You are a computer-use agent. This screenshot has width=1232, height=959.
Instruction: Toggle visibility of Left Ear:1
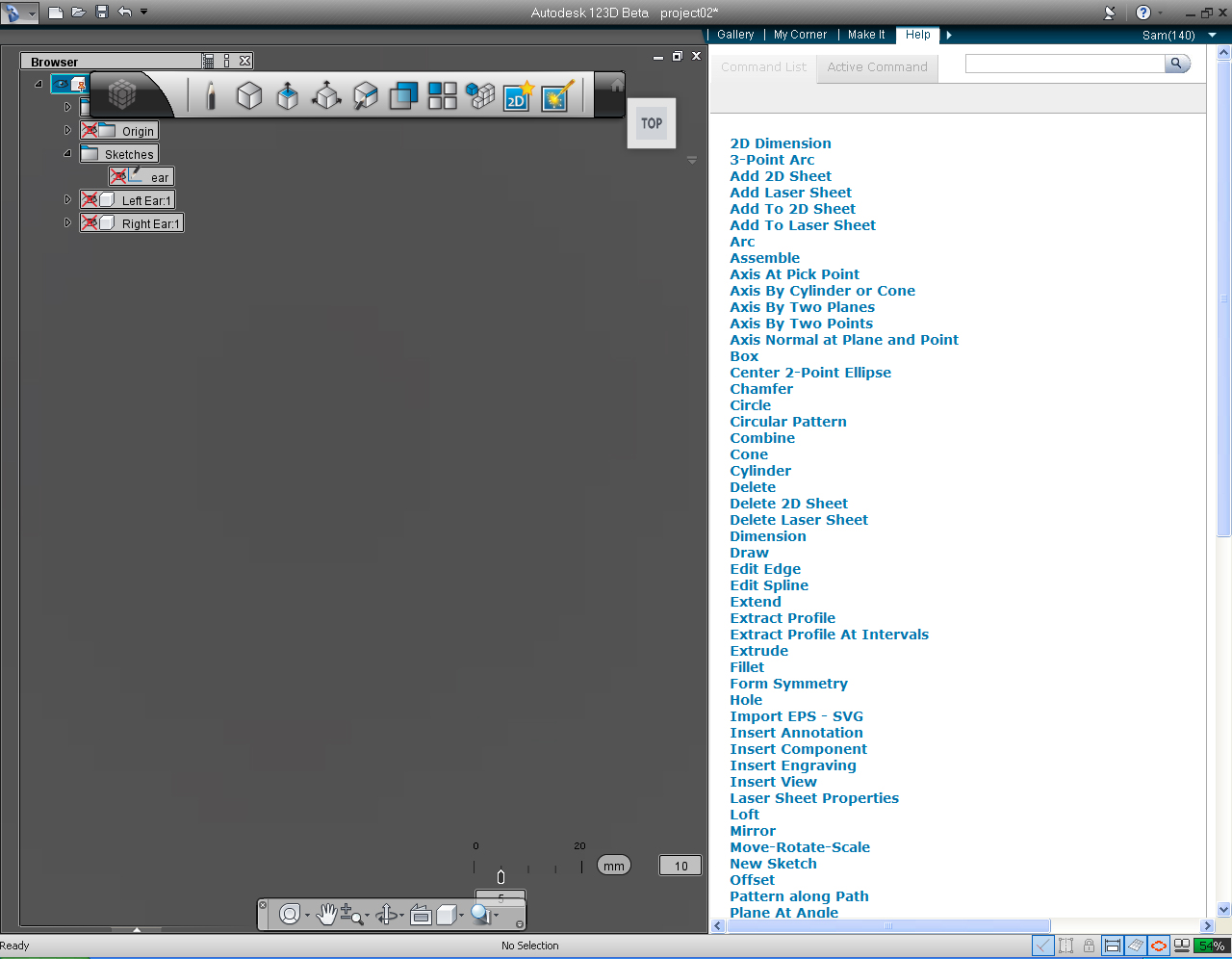click(90, 200)
